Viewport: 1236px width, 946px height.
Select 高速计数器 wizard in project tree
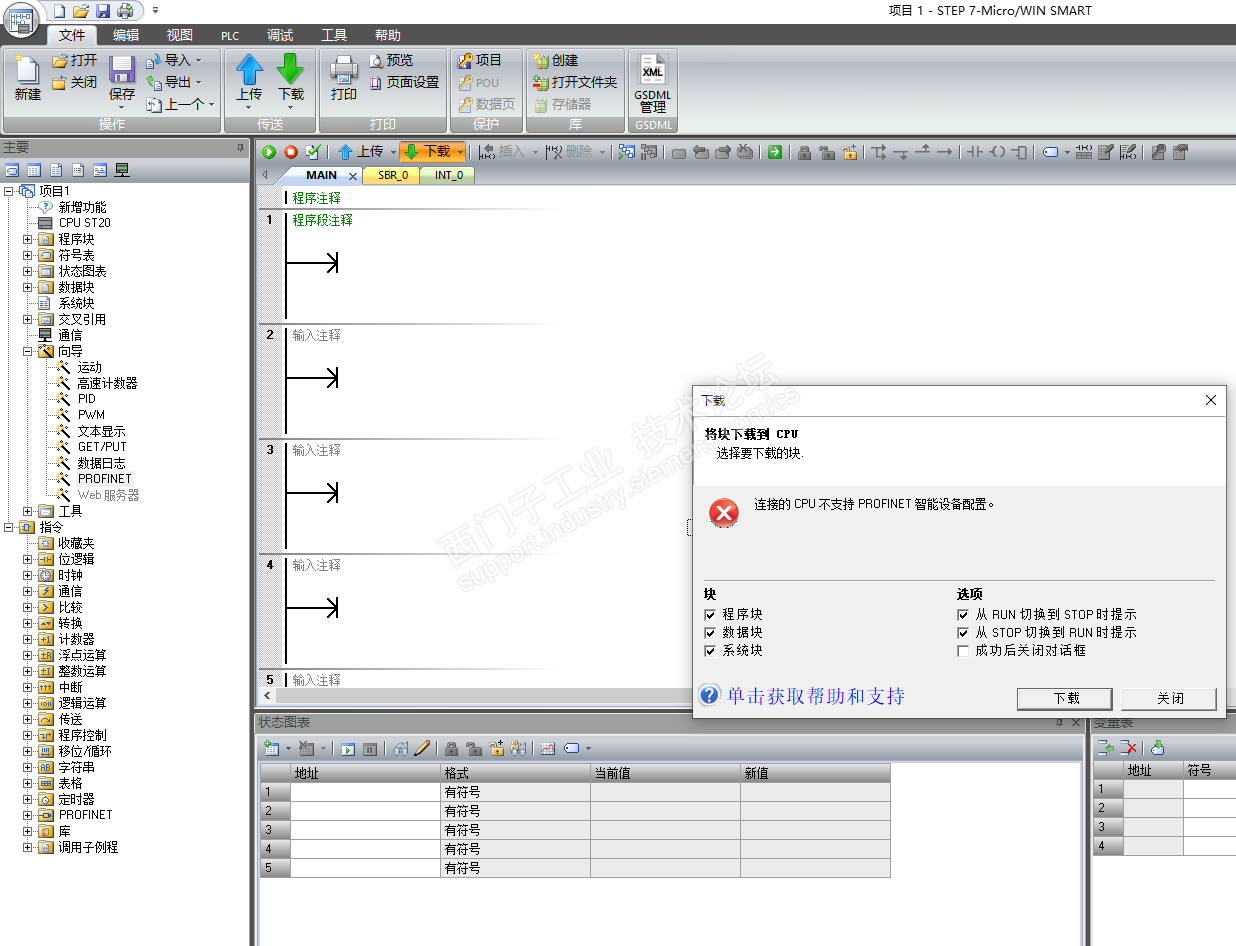107,383
